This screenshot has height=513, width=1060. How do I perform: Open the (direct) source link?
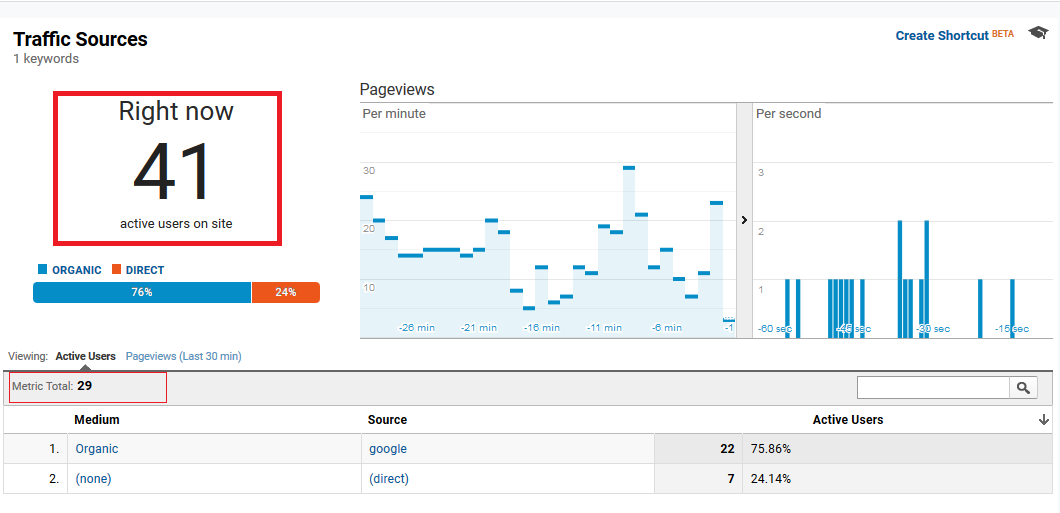(x=389, y=479)
